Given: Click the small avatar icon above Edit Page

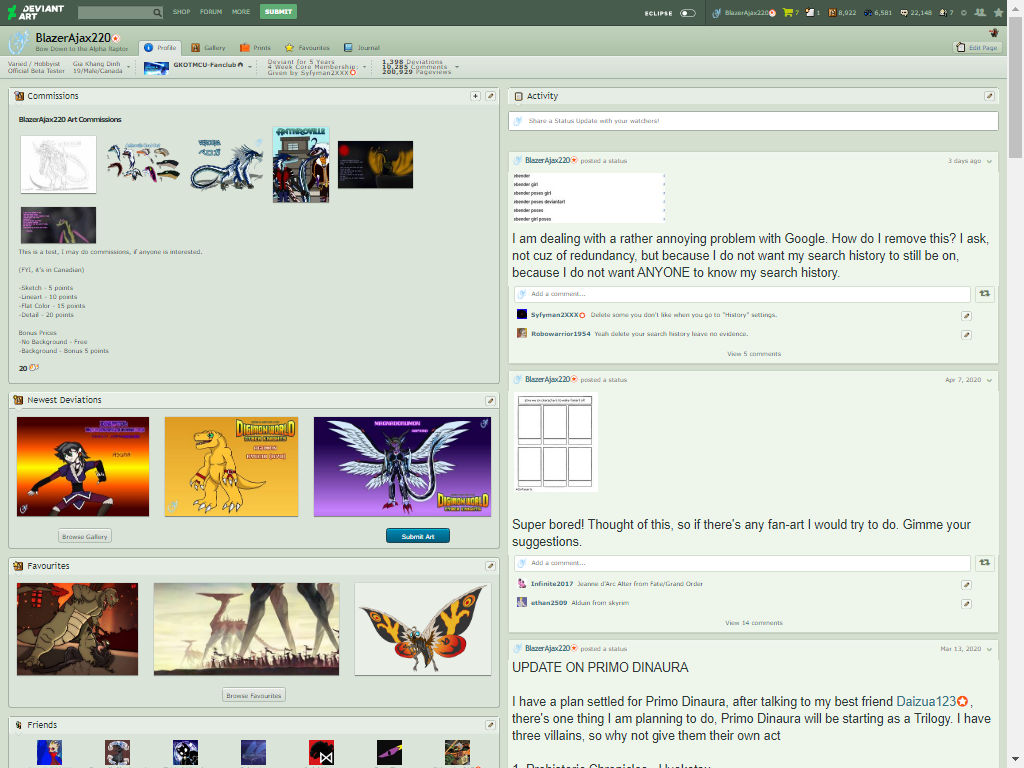Looking at the screenshot, I should (x=993, y=33).
